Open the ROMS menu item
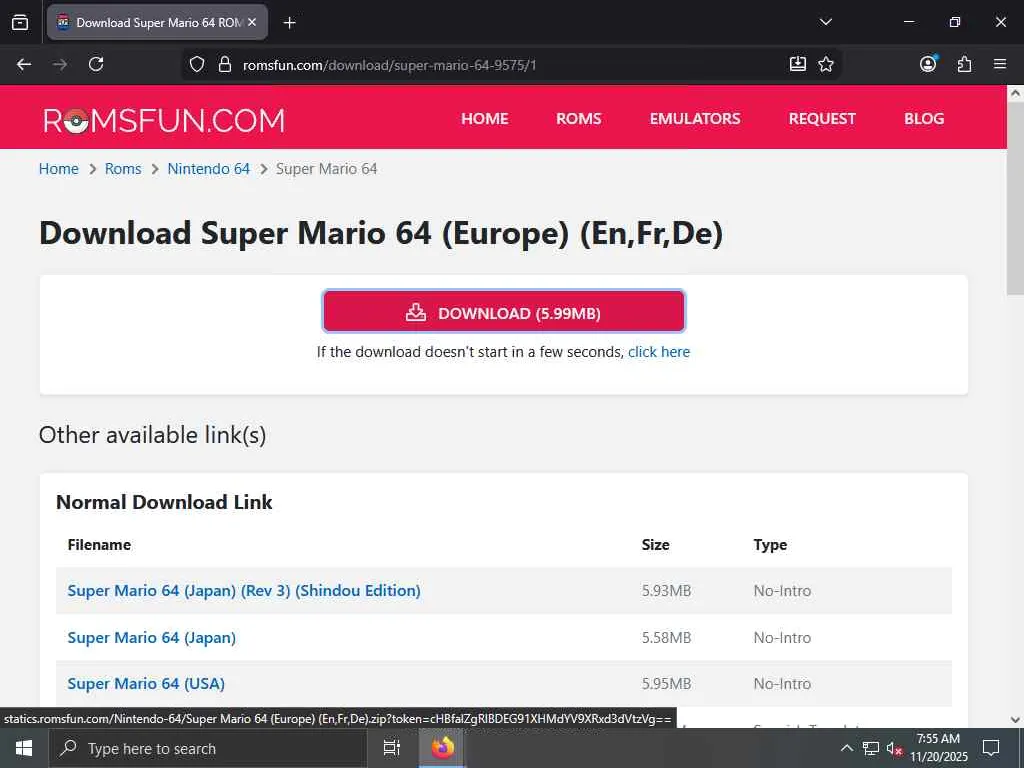Screen dimensions: 1024x768 tap(579, 119)
